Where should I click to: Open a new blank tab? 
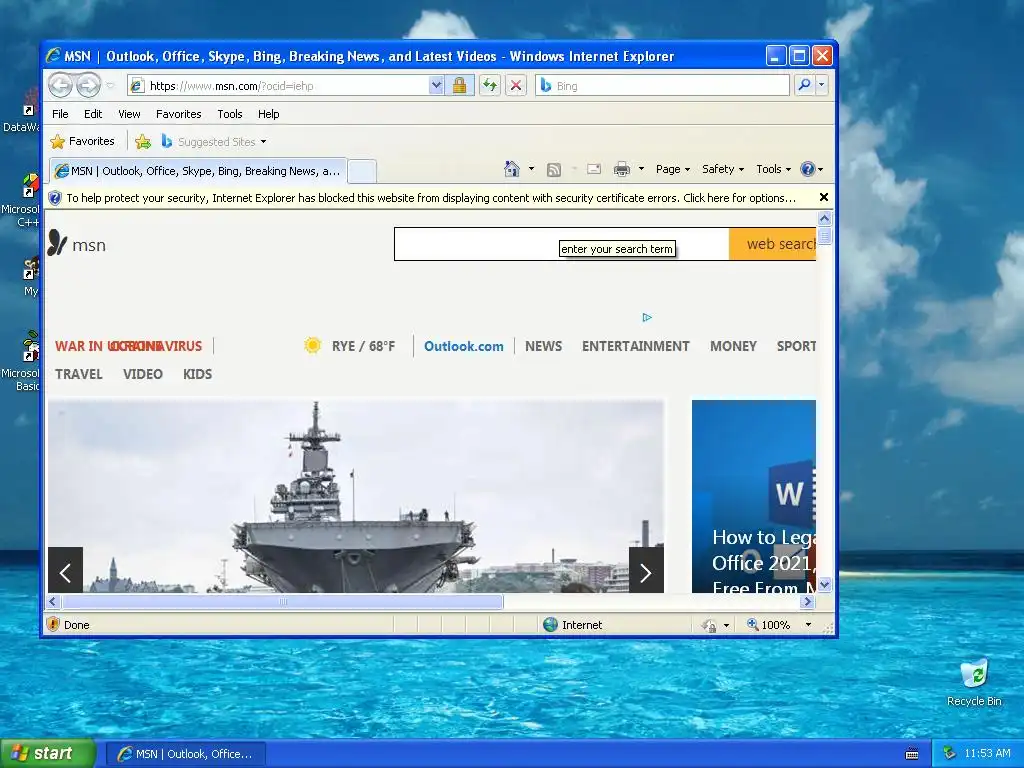(362, 172)
